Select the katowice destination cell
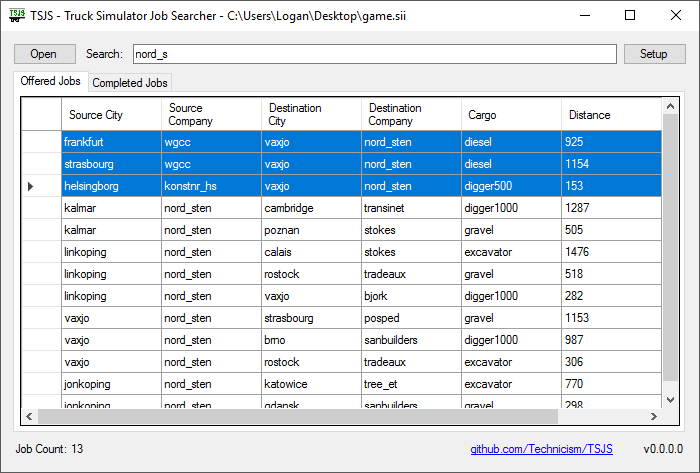 pos(310,384)
